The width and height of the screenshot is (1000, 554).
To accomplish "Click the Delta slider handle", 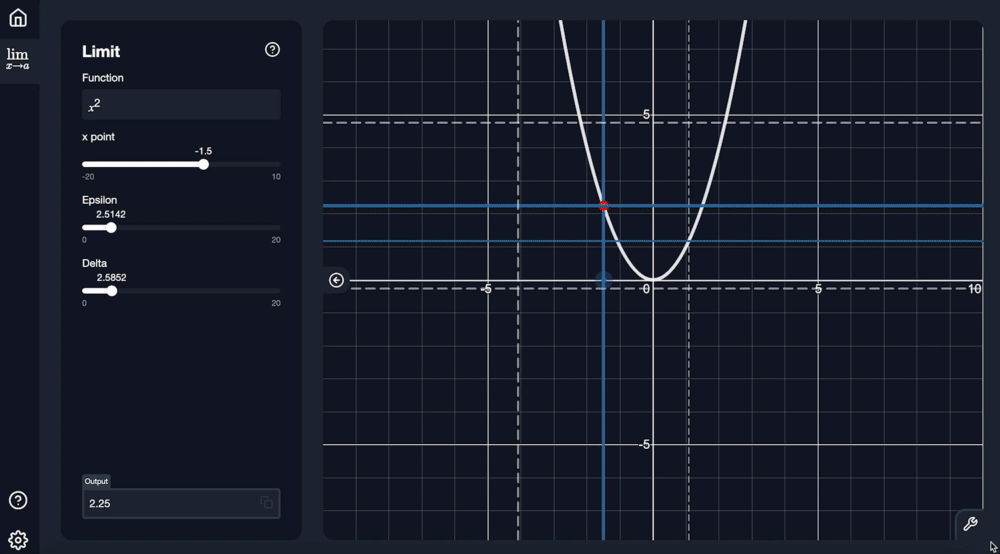I will 112,291.
